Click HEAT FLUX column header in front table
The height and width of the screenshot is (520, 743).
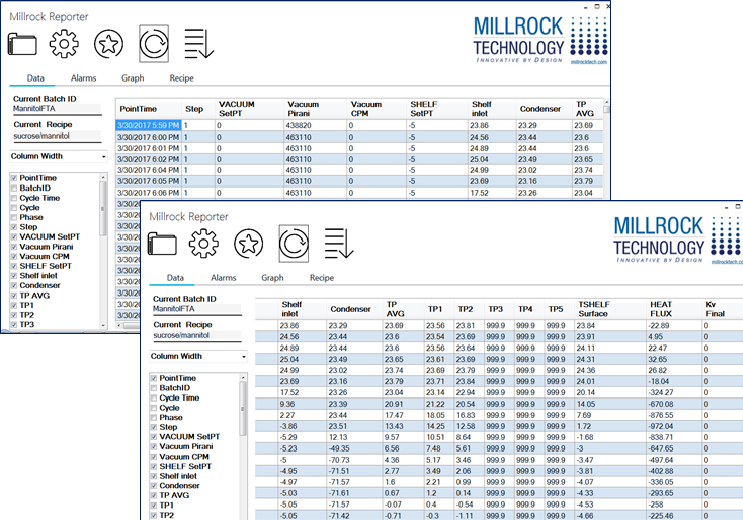click(674, 309)
